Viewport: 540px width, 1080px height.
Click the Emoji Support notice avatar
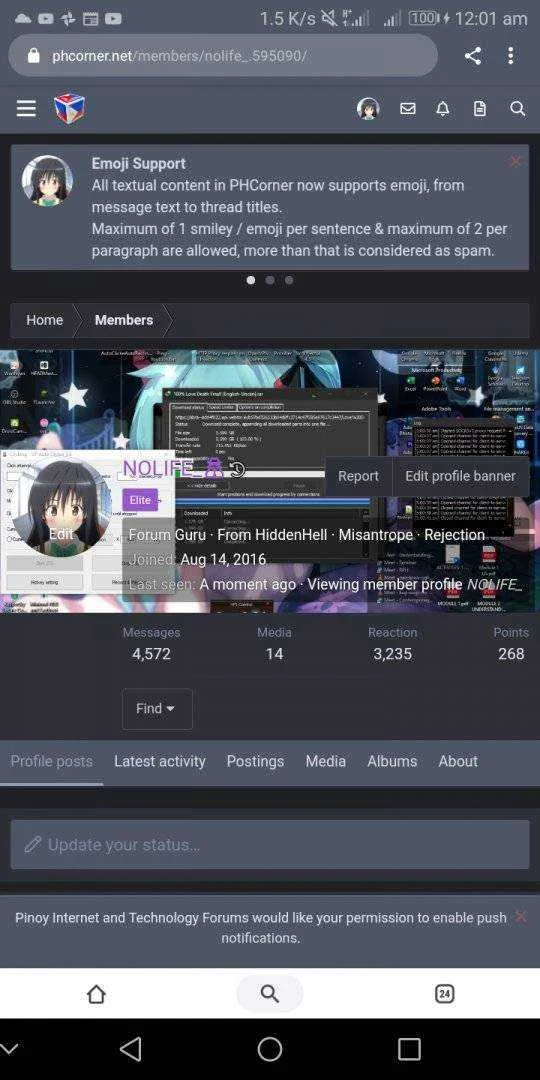click(48, 181)
